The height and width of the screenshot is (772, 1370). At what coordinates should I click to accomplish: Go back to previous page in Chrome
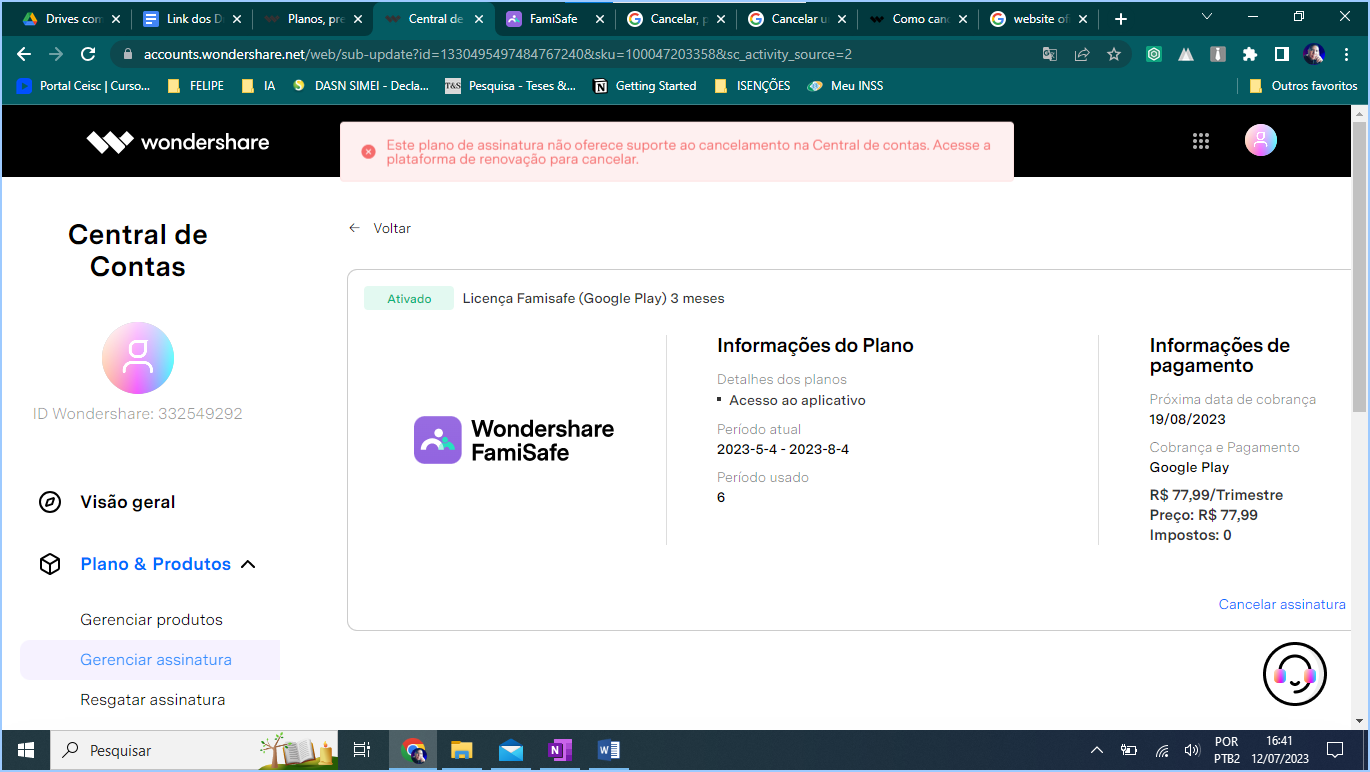[24, 54]
